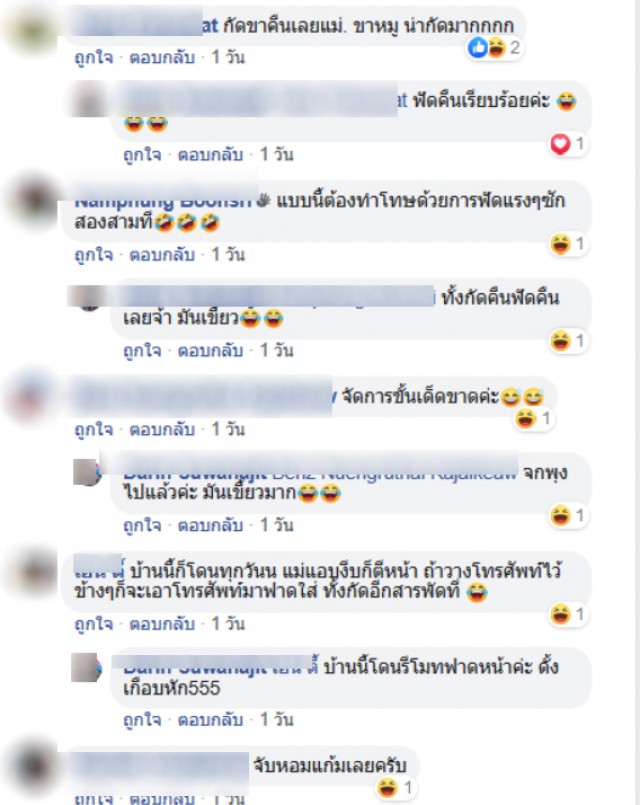Open haha reaction on จับหอมแก้มเลยครับ comment
This screenshot has width=640, height=805.
(395, 788)
